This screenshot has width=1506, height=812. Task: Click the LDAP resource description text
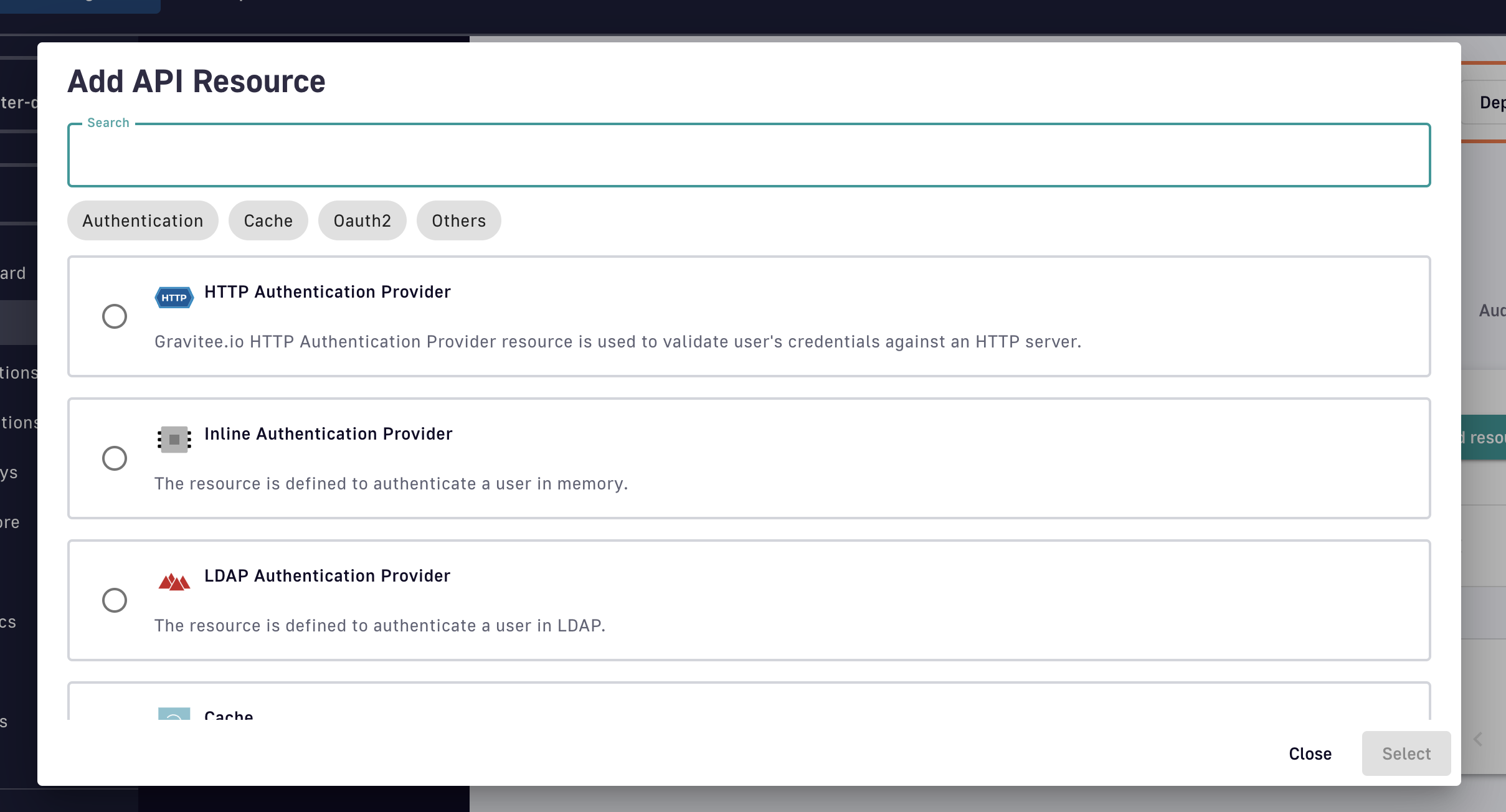(380, 626)
